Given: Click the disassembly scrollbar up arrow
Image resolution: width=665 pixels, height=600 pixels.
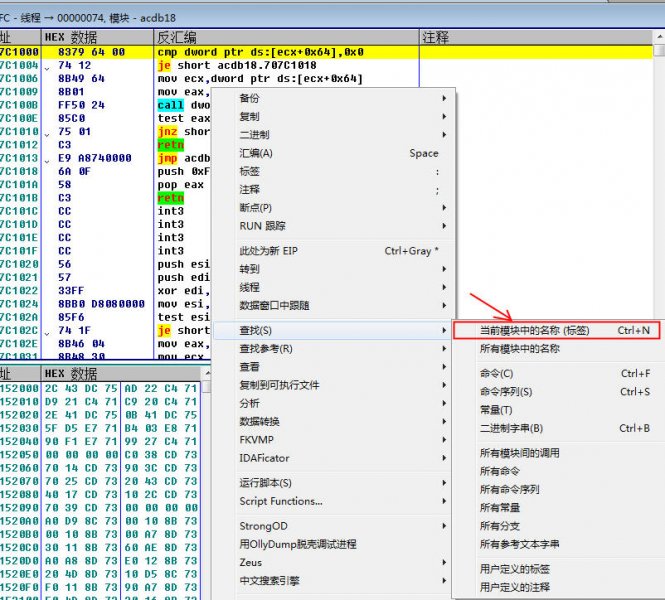Looking at the screenshot, I should coord(659,37).
